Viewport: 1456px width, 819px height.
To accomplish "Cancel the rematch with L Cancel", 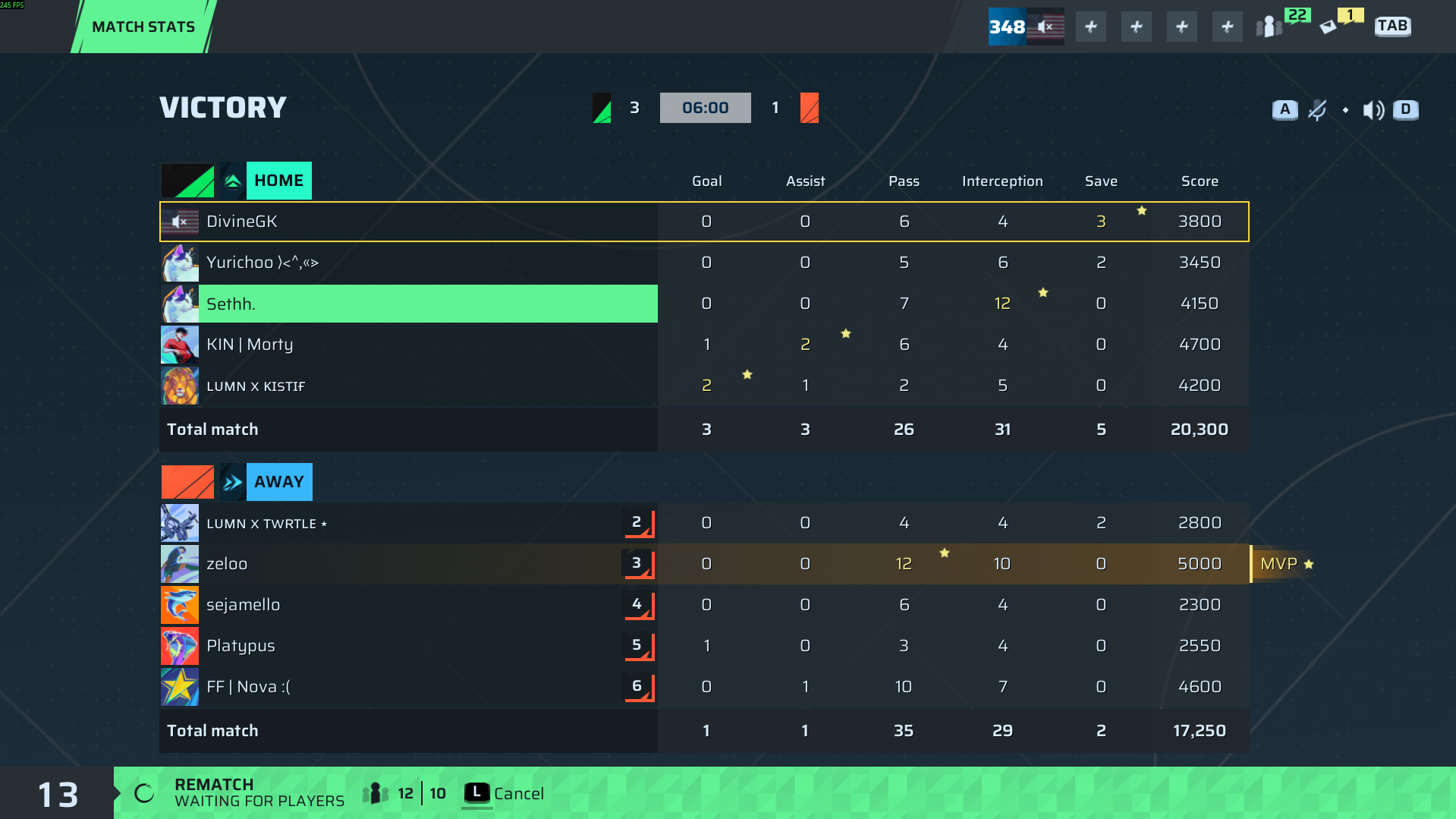I will tap(504, 794).
